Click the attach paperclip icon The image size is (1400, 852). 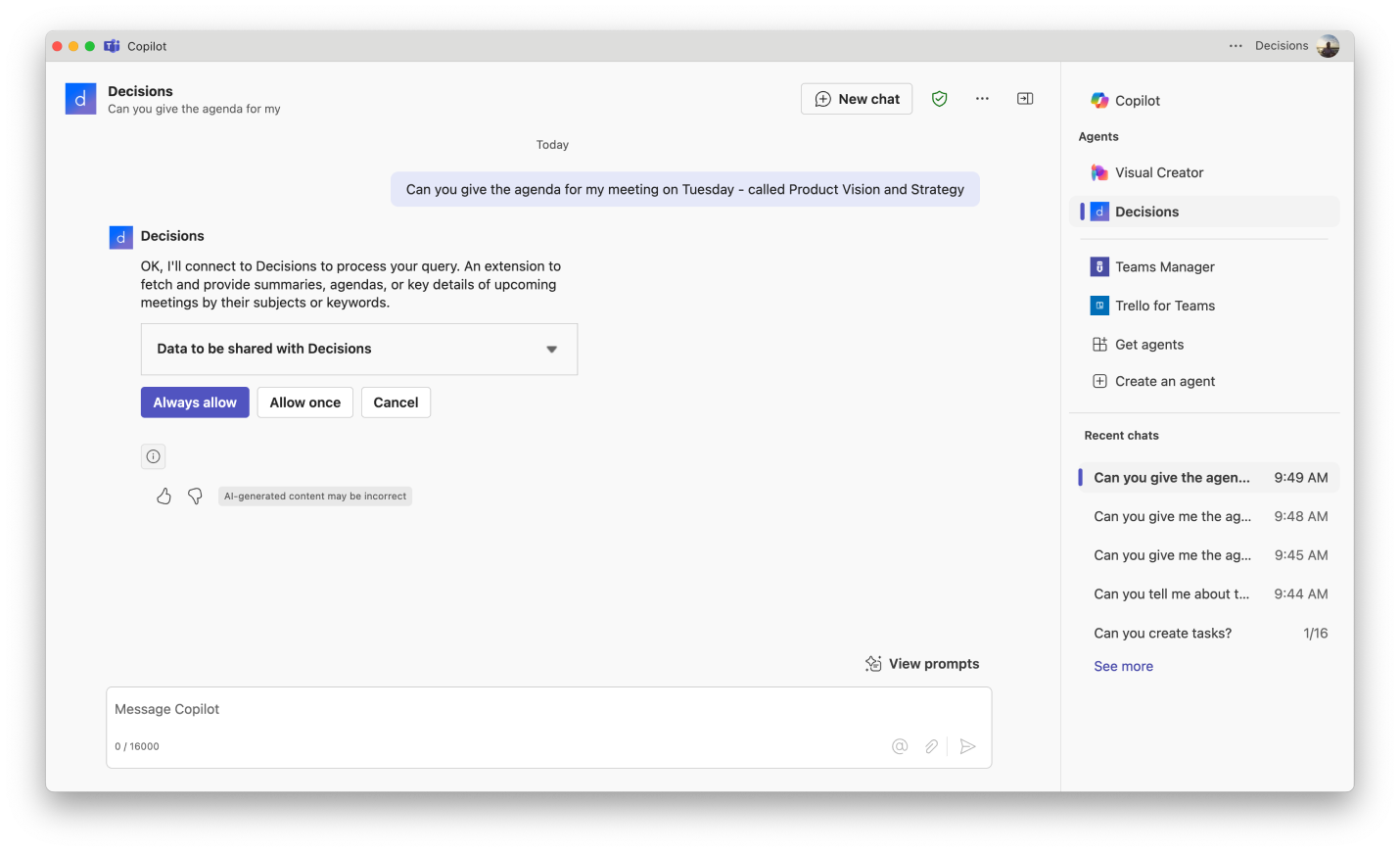(931, 746)
